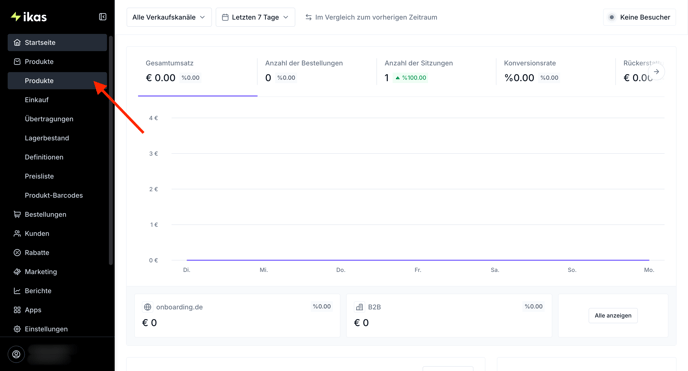Image resolution: width=688 pixels, height=371 pixels.
Task: Show next metric with arrow button
Action: [x=656, y=71]
